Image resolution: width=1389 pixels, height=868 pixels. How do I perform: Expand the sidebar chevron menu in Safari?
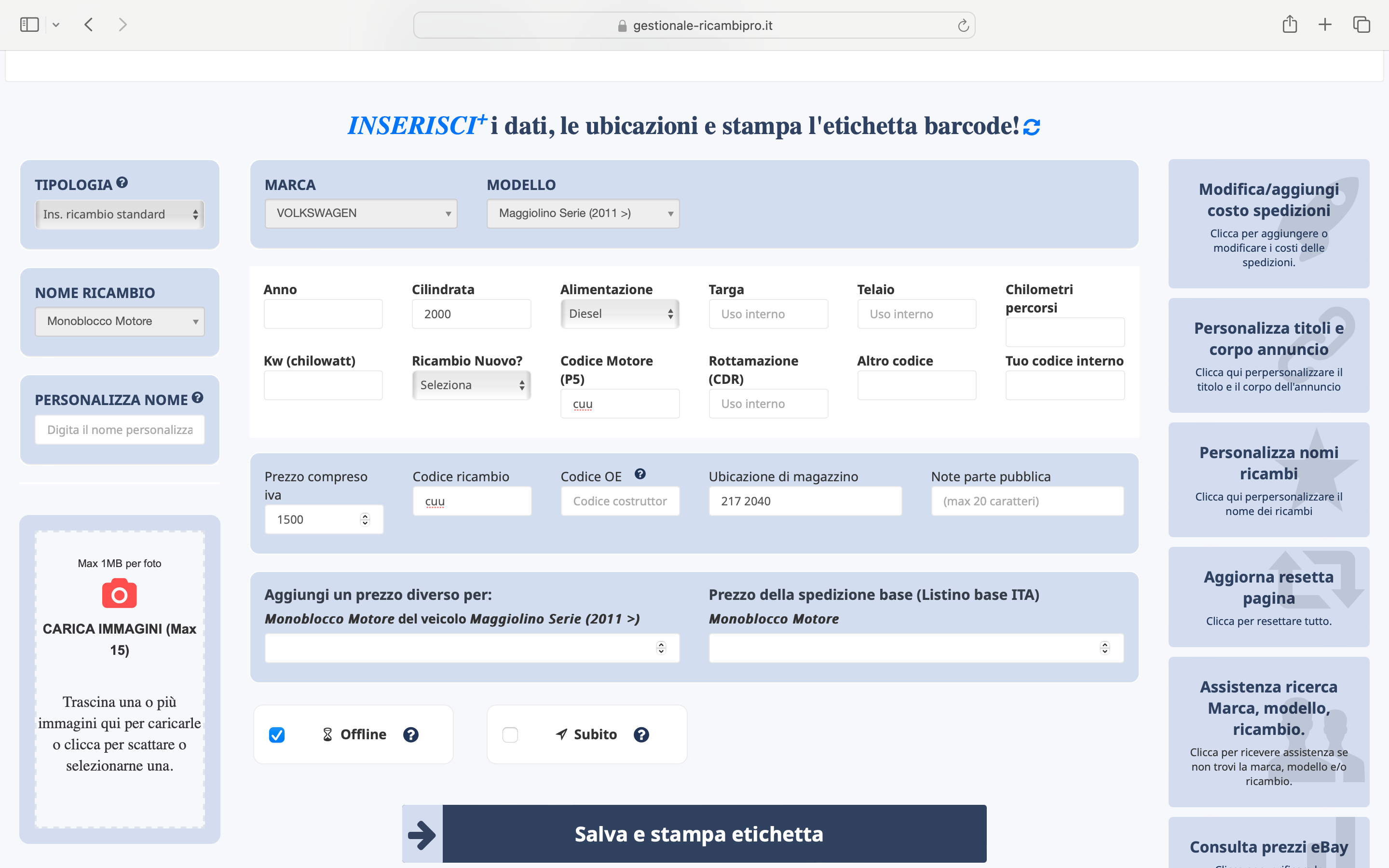point(55,25)
